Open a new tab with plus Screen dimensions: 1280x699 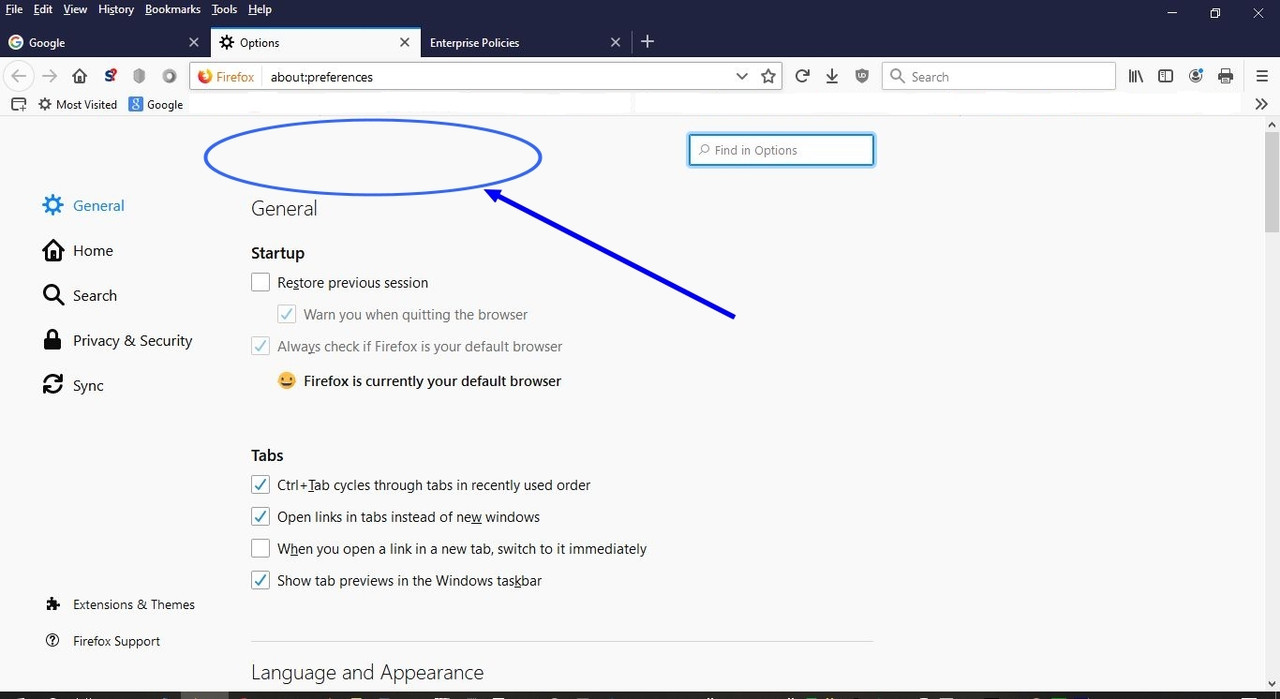[x=647, y=42]
